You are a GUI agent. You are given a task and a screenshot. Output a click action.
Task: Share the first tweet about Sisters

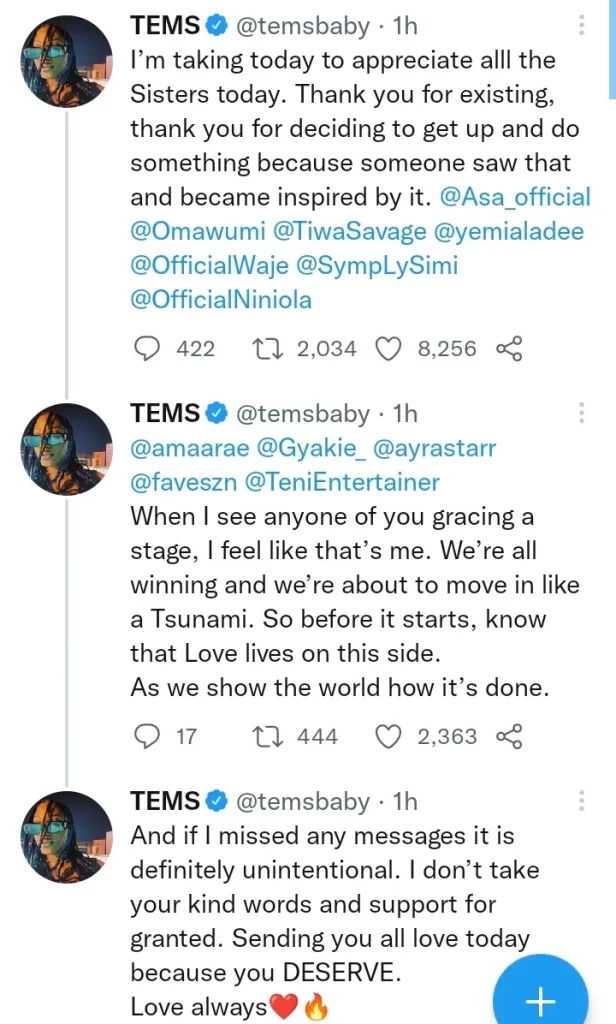point(510,348)
